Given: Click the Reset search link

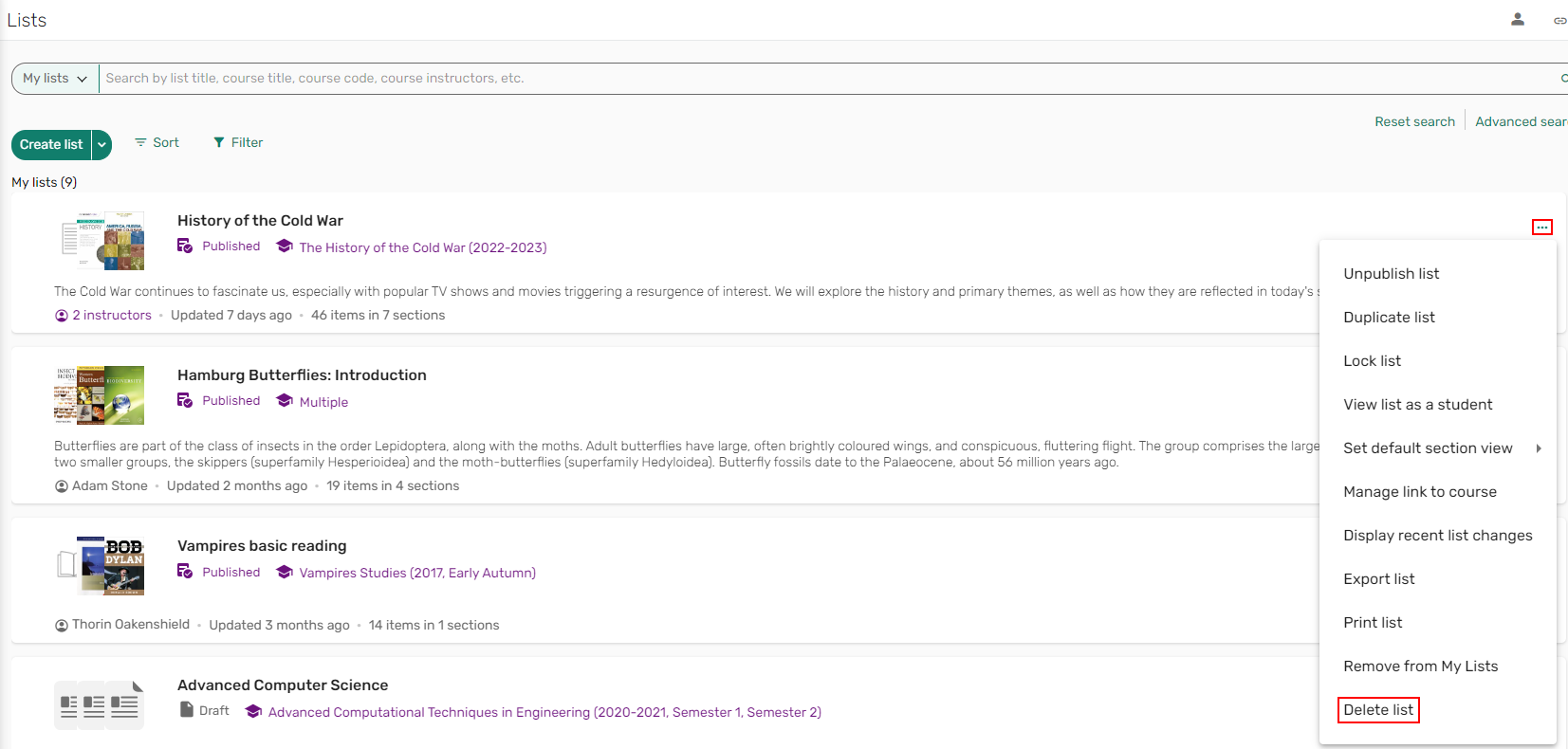Looking at the screenshot, I should (1414, 121).
